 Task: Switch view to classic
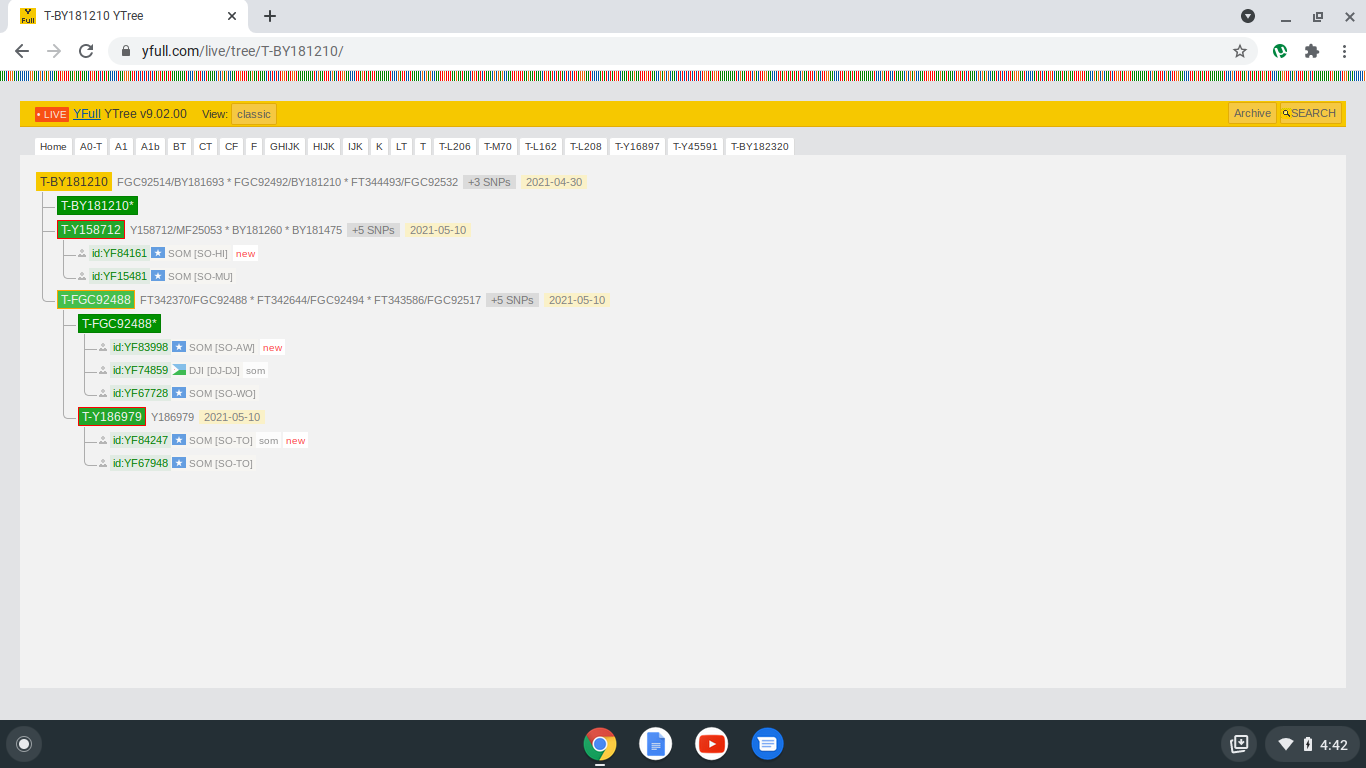[x=254, y=114]
